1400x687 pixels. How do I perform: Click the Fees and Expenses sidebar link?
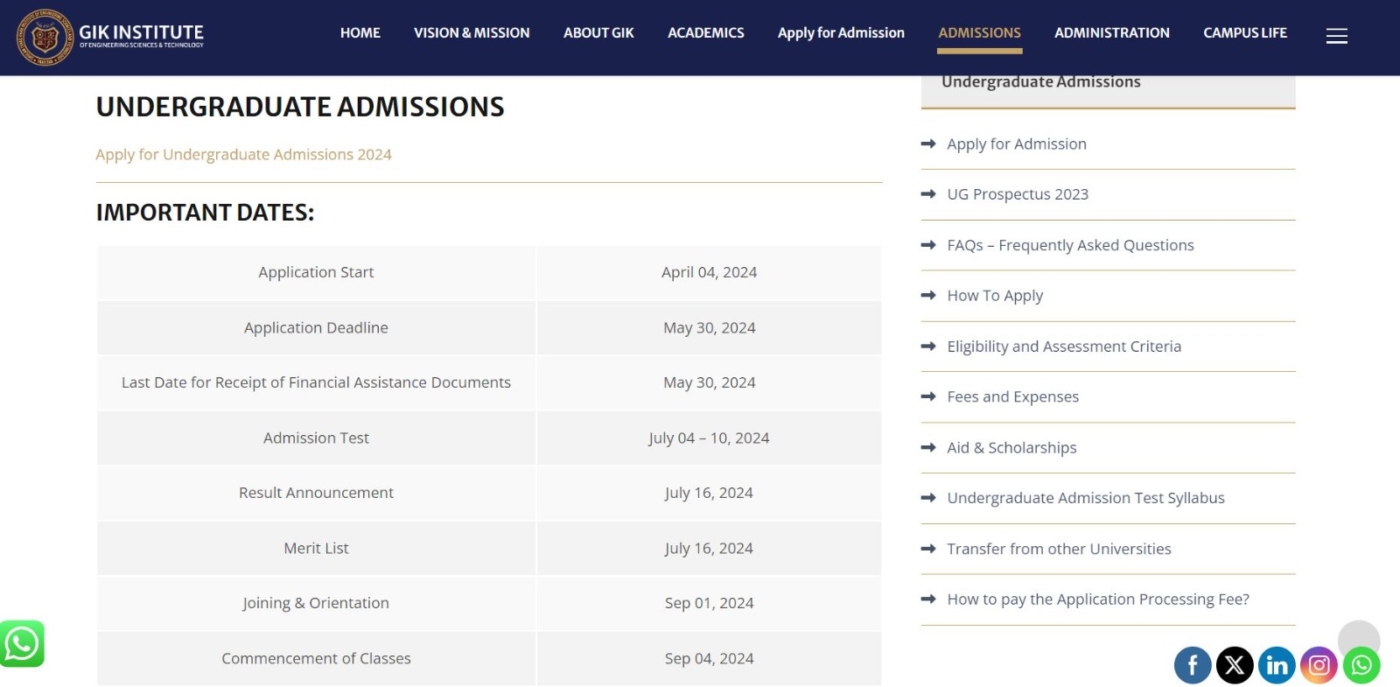coord(1012,396)
